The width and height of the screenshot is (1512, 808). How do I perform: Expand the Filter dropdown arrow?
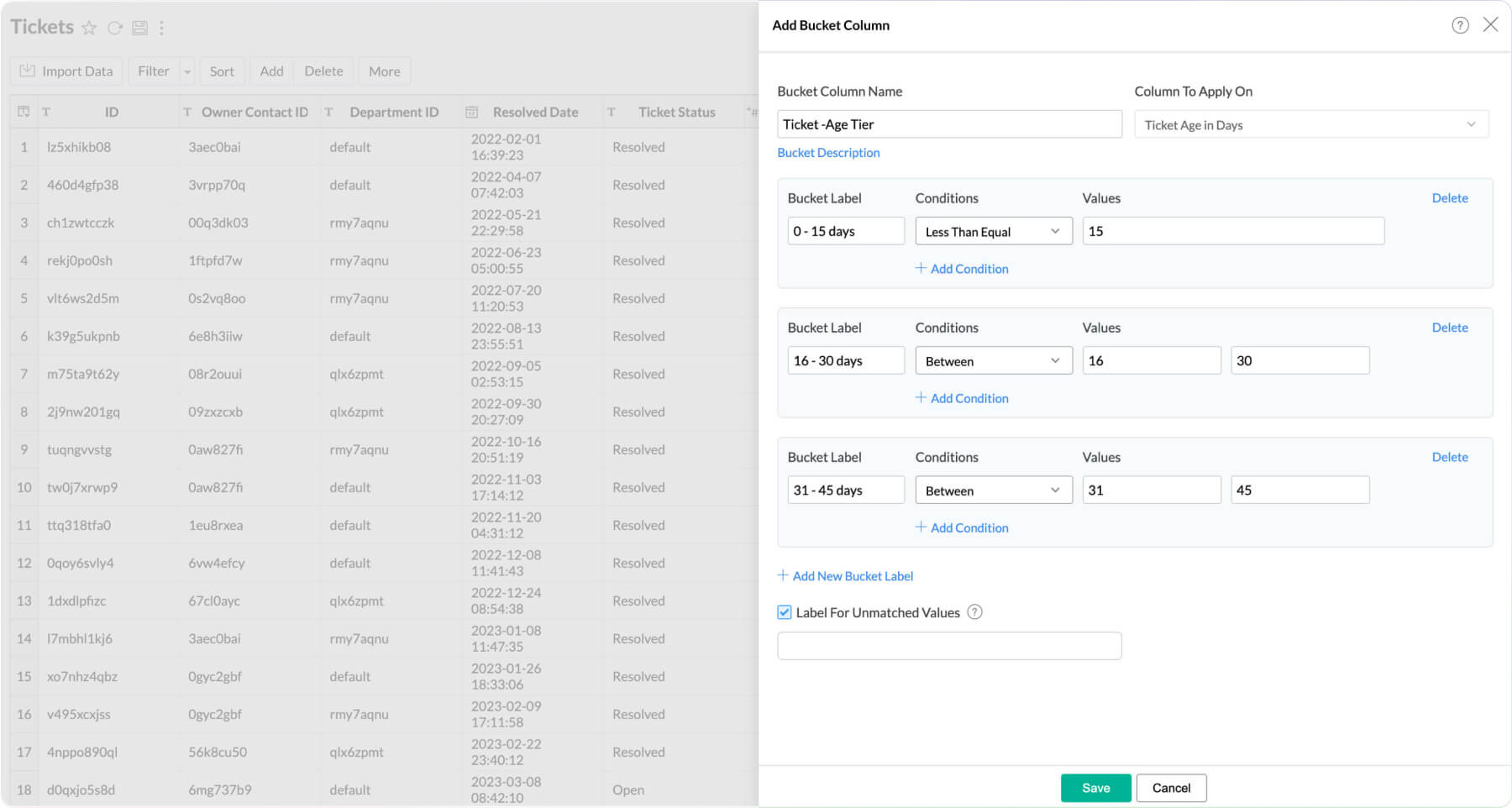click(x=187, y=71)
